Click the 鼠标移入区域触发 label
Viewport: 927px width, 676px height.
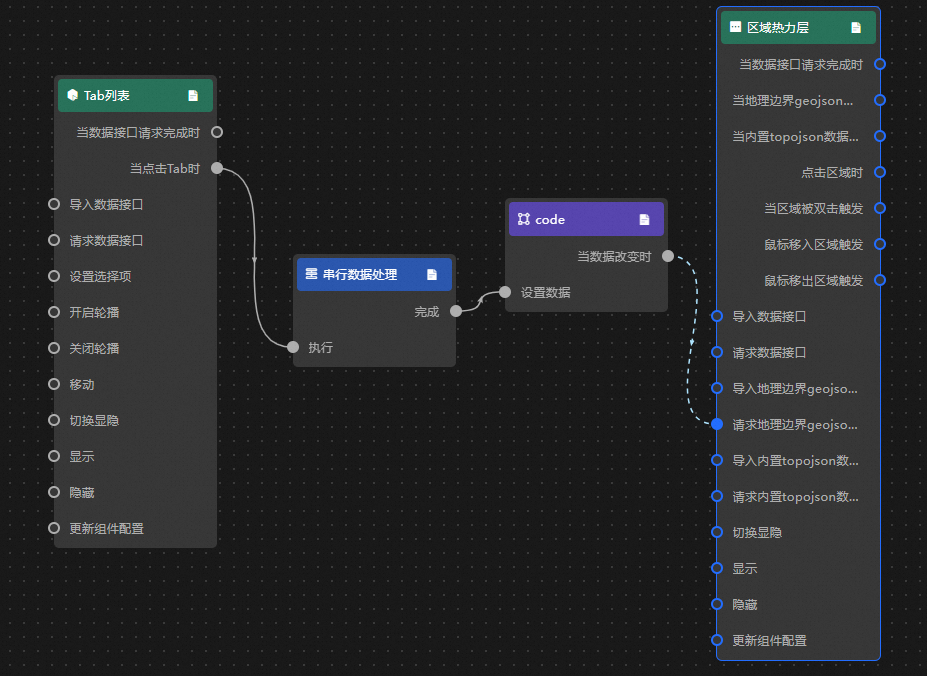[813, 245]
